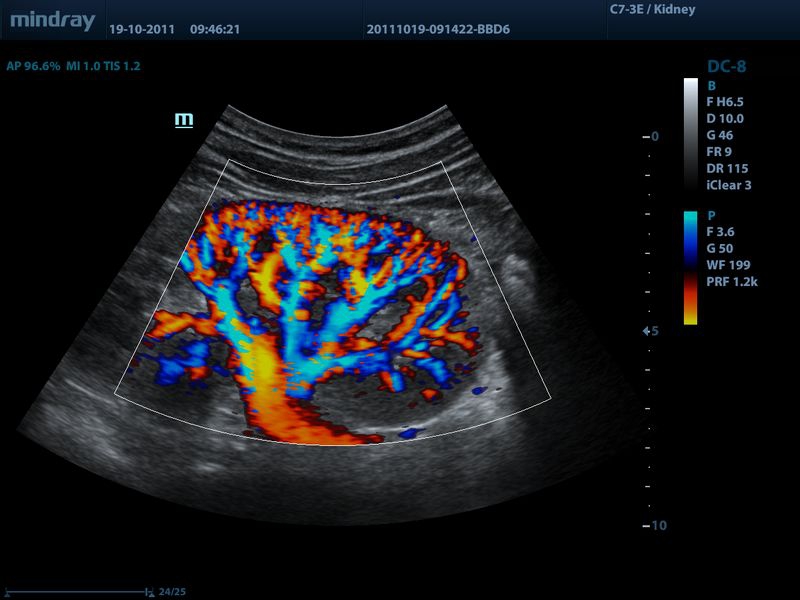800x600 pixels.
Task: Click the DC-8 system model label
Action: (726, 67)
